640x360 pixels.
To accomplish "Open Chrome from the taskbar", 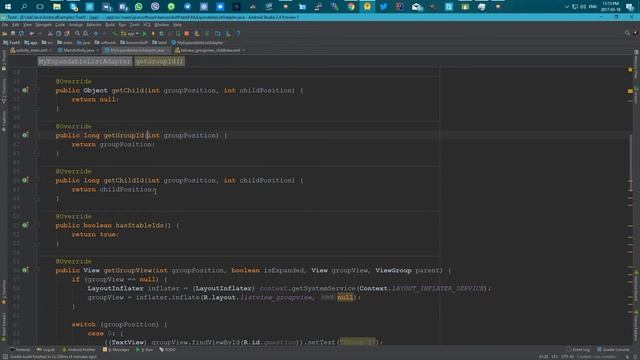I will (x=351, y=7).
